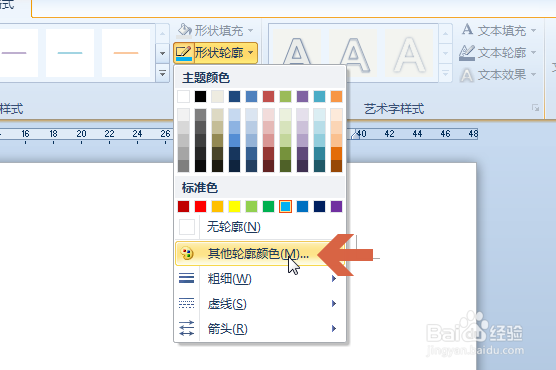This screenshot has height=370, width=556.
Task: Choose the purple theme color swatch
Action: (302, 96)
